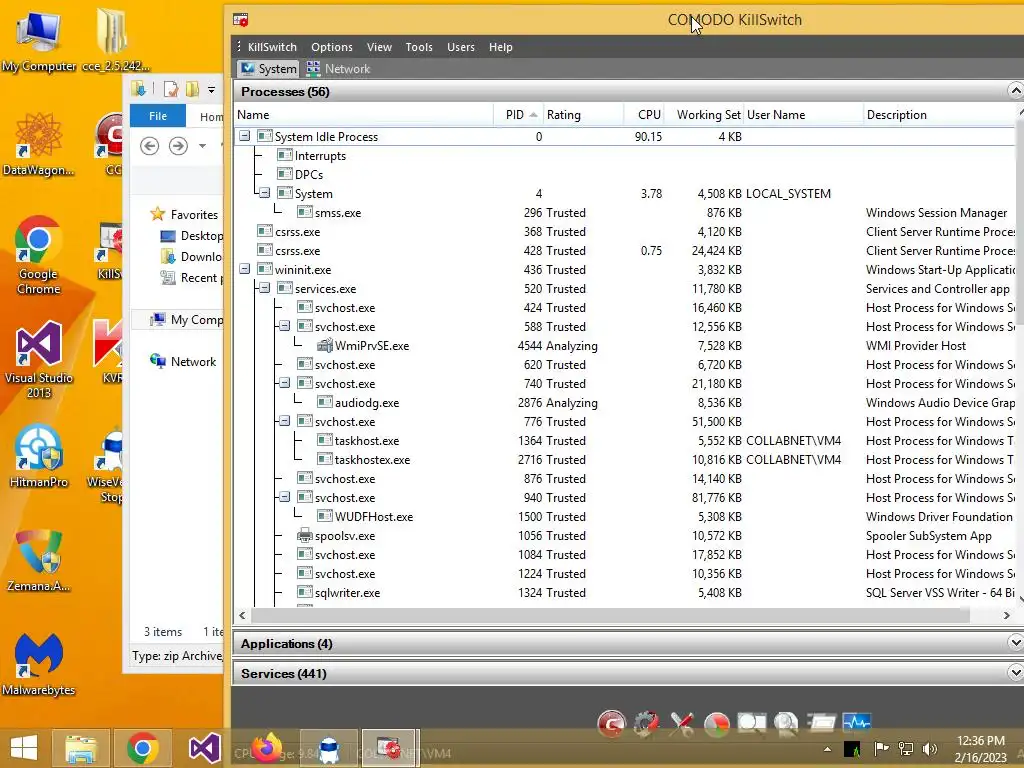Screen dimensions: 1024x768
Task: Launch Chrome from the taskbar
Action: click(142, 748)
